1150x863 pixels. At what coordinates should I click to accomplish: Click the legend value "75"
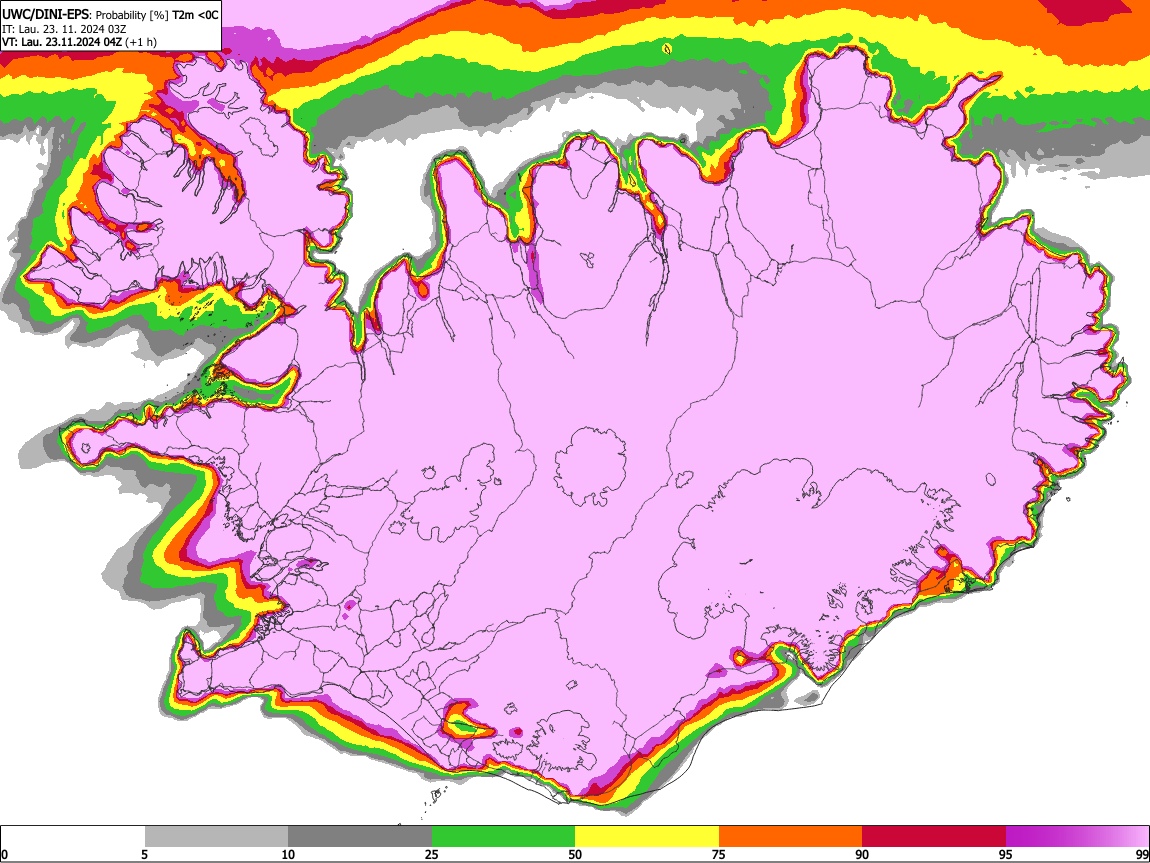click(719, 854)
